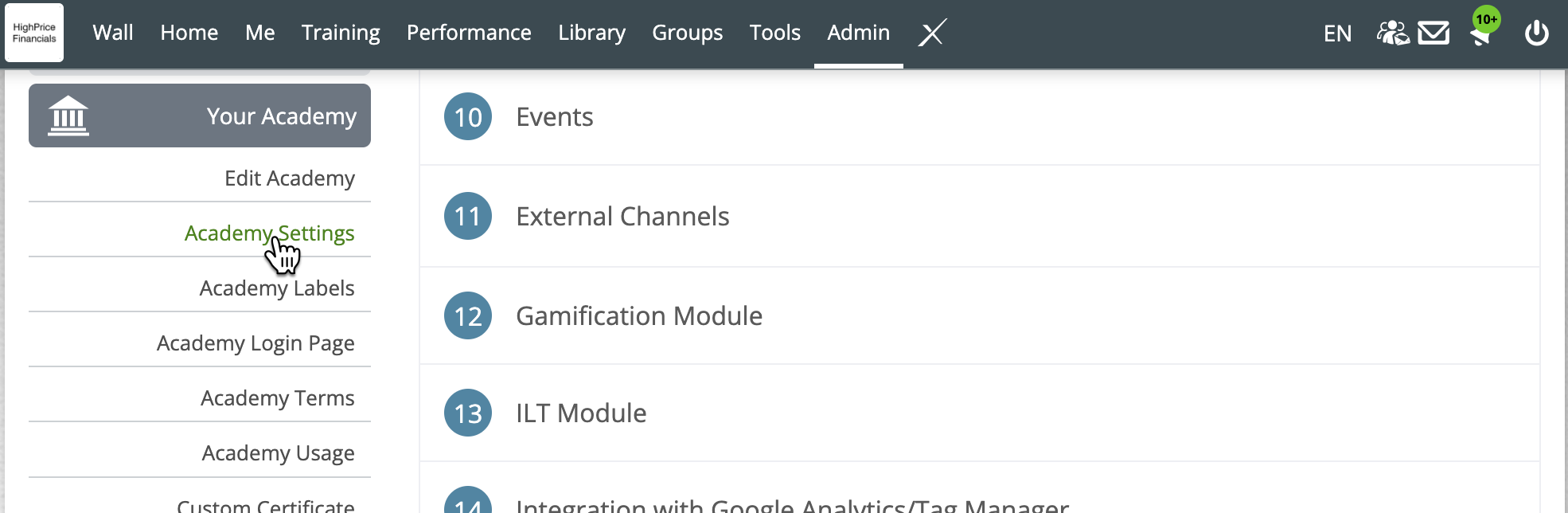Click the HighPrice Financials logo
The width and height of the screenshot is (1568, 513).
(34, 33)
